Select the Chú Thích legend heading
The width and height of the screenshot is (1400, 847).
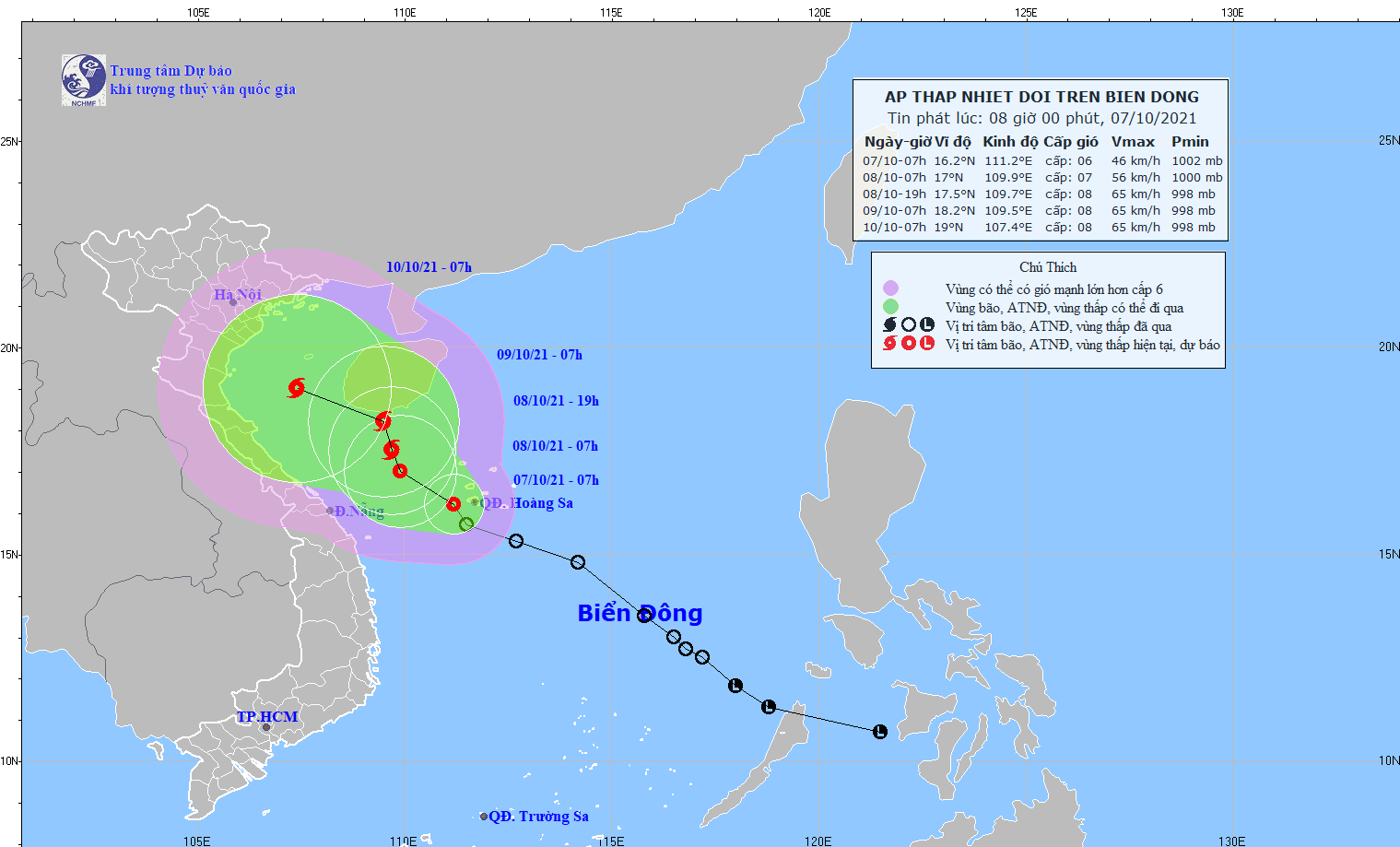click(x=1048, y=267)
